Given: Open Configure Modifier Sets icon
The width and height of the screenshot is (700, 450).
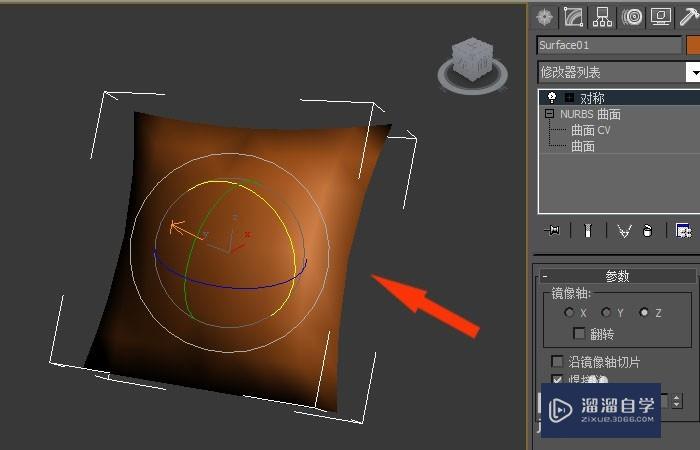Looking at the screenshot, I should point(683,231).
